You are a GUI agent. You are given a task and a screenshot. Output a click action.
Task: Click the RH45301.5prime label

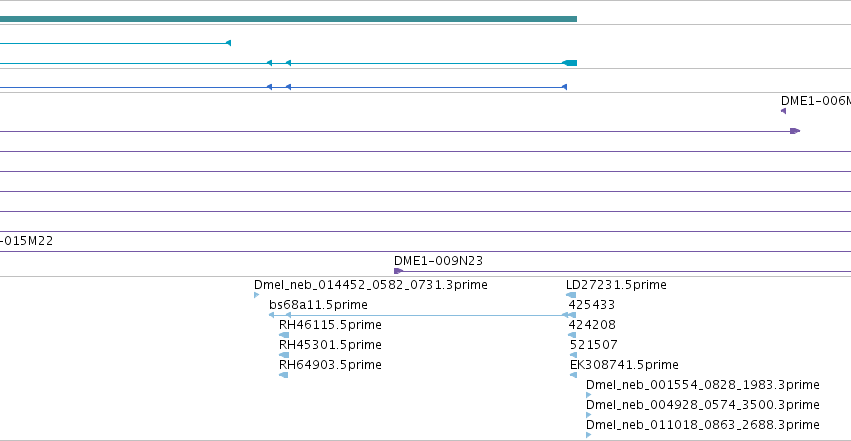coord(330,345)
